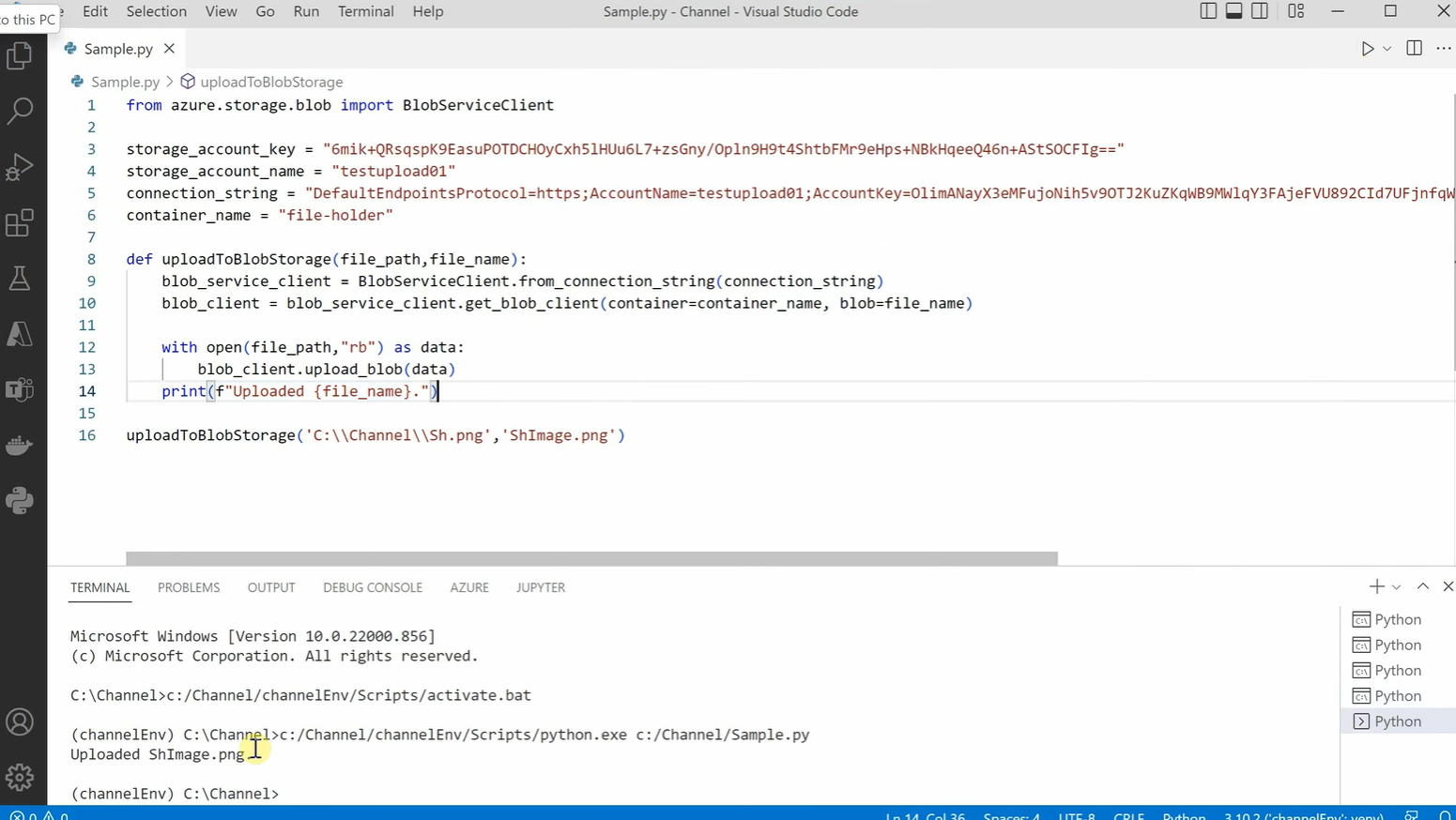Select the Search icon in activity bar
Viewport: 1456px width, 820px height.
[x=20, y=111]
